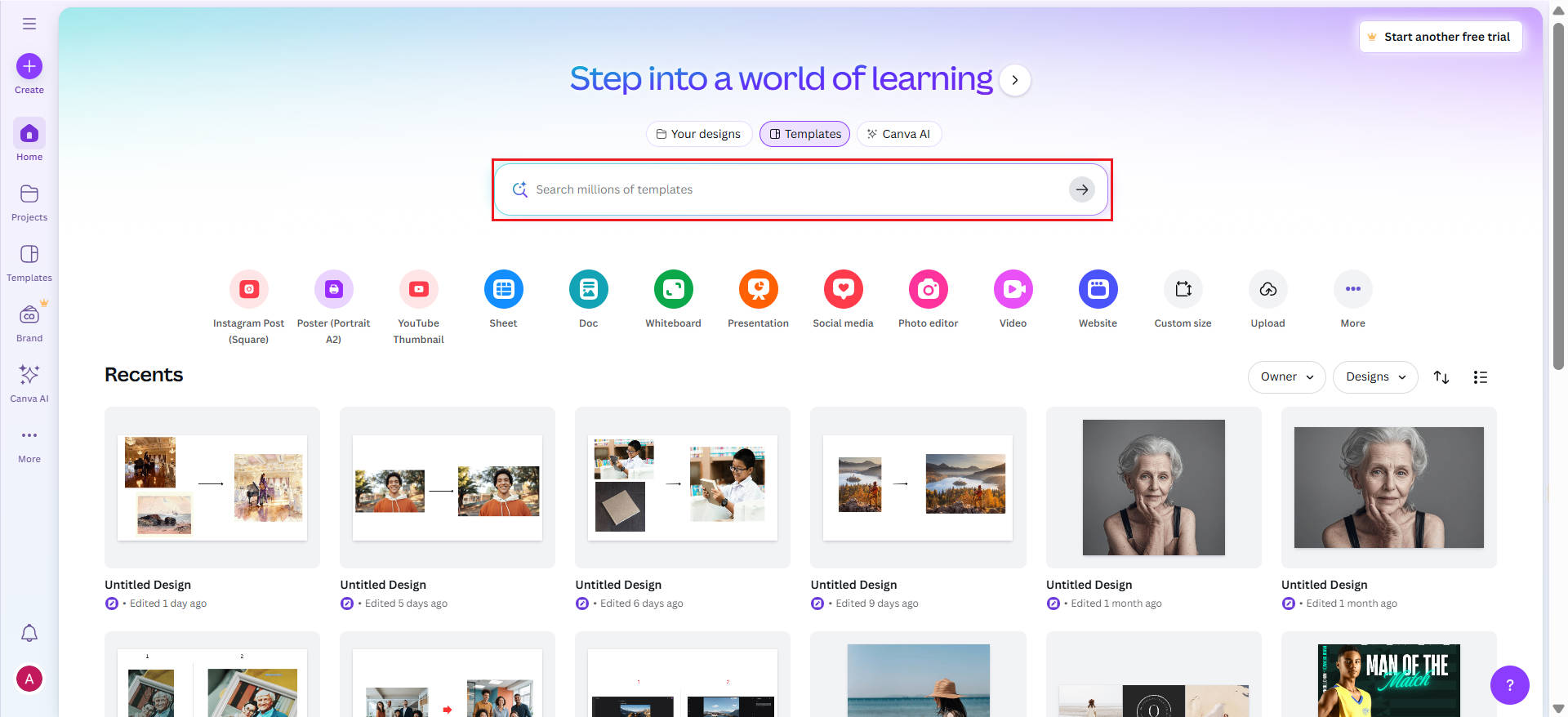The width and height of the screenshot is (1568, 717).
Task: Collapse the sidebar with hamburger menu icon
Action: coord(29,24)
